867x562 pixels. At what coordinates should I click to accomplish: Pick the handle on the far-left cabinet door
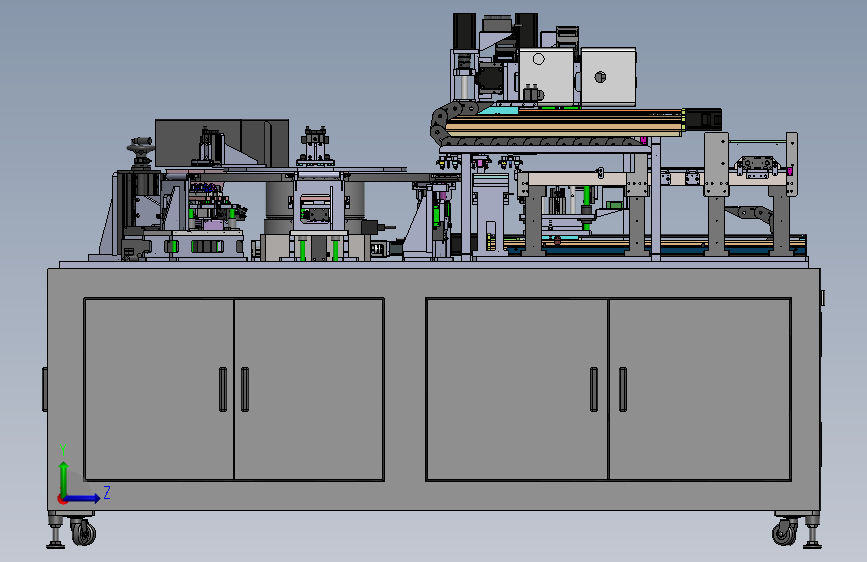click(x=223, y=389)
